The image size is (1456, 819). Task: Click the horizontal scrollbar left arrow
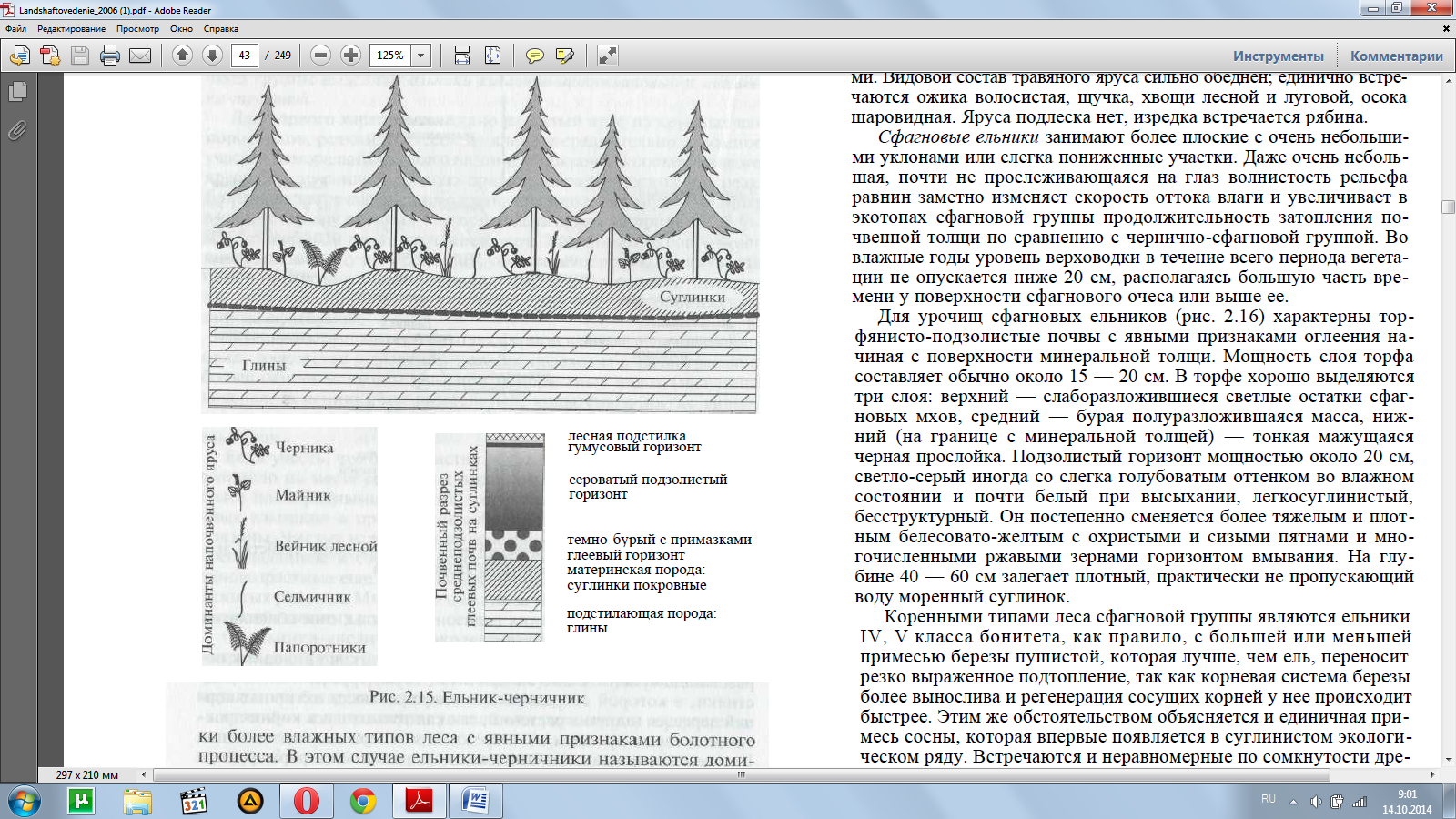coord(144,775)
